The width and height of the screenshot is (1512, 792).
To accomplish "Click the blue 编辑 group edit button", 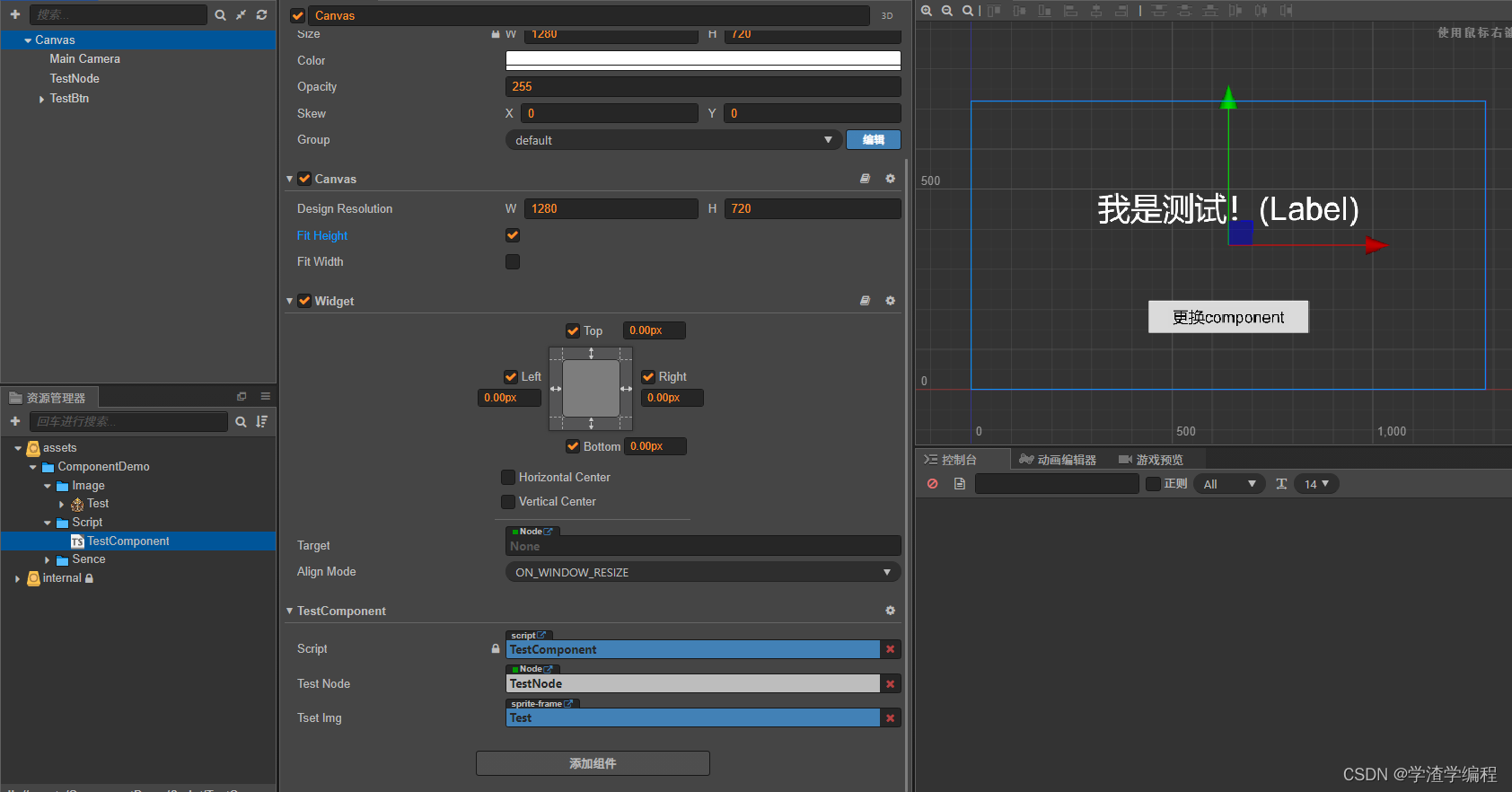I will (x=874, y=140).
